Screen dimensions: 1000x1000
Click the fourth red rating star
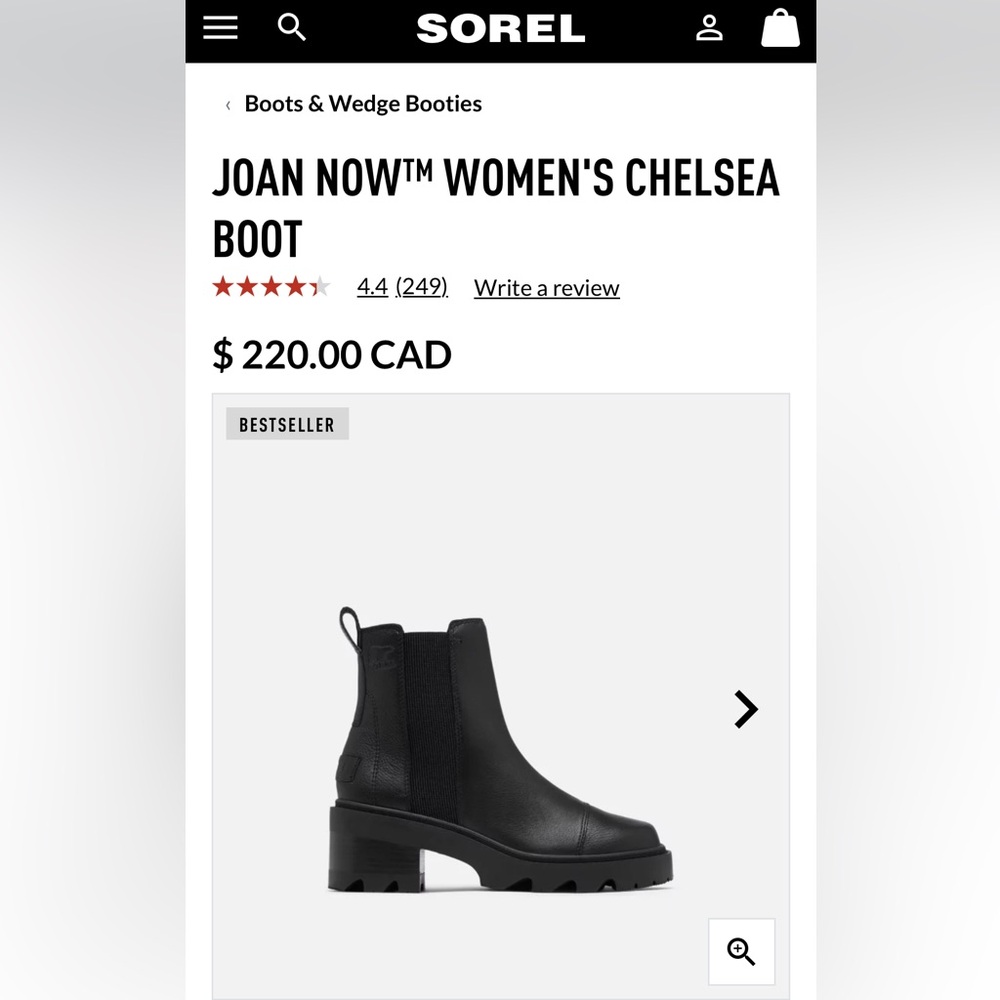click(x=294, y=287)
